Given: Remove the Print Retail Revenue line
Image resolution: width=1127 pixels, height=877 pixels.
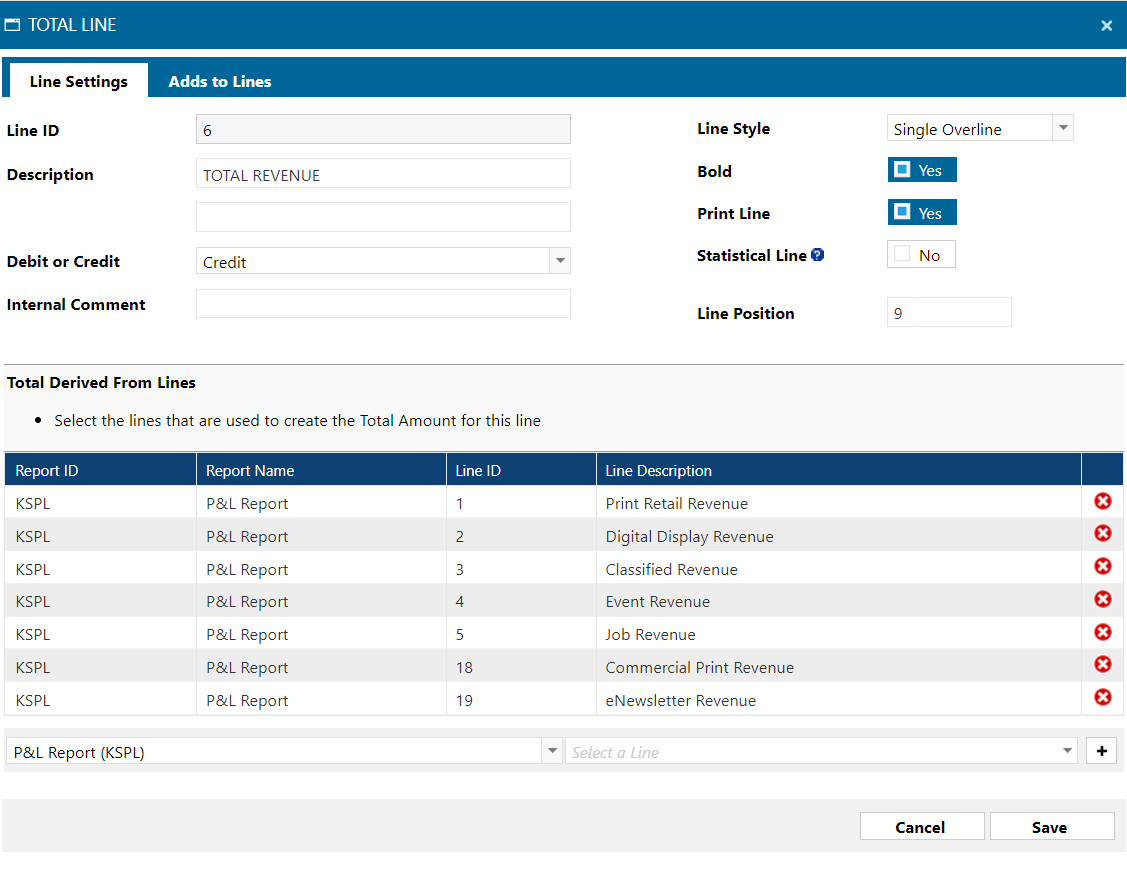Looking at the screenshot, I should [x=1103, y=502].
